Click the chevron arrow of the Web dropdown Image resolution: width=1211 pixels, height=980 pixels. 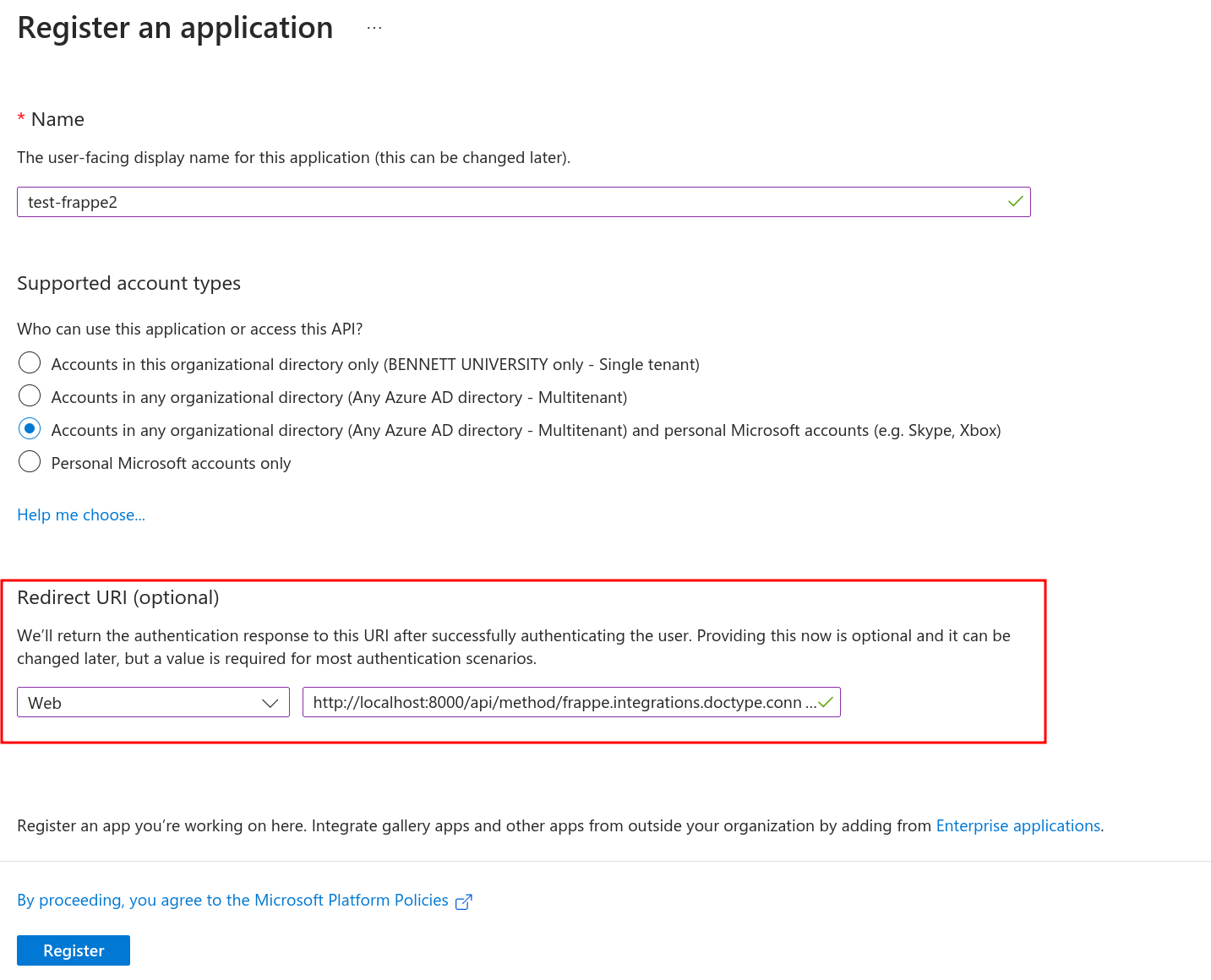click(x=270, y=703)
